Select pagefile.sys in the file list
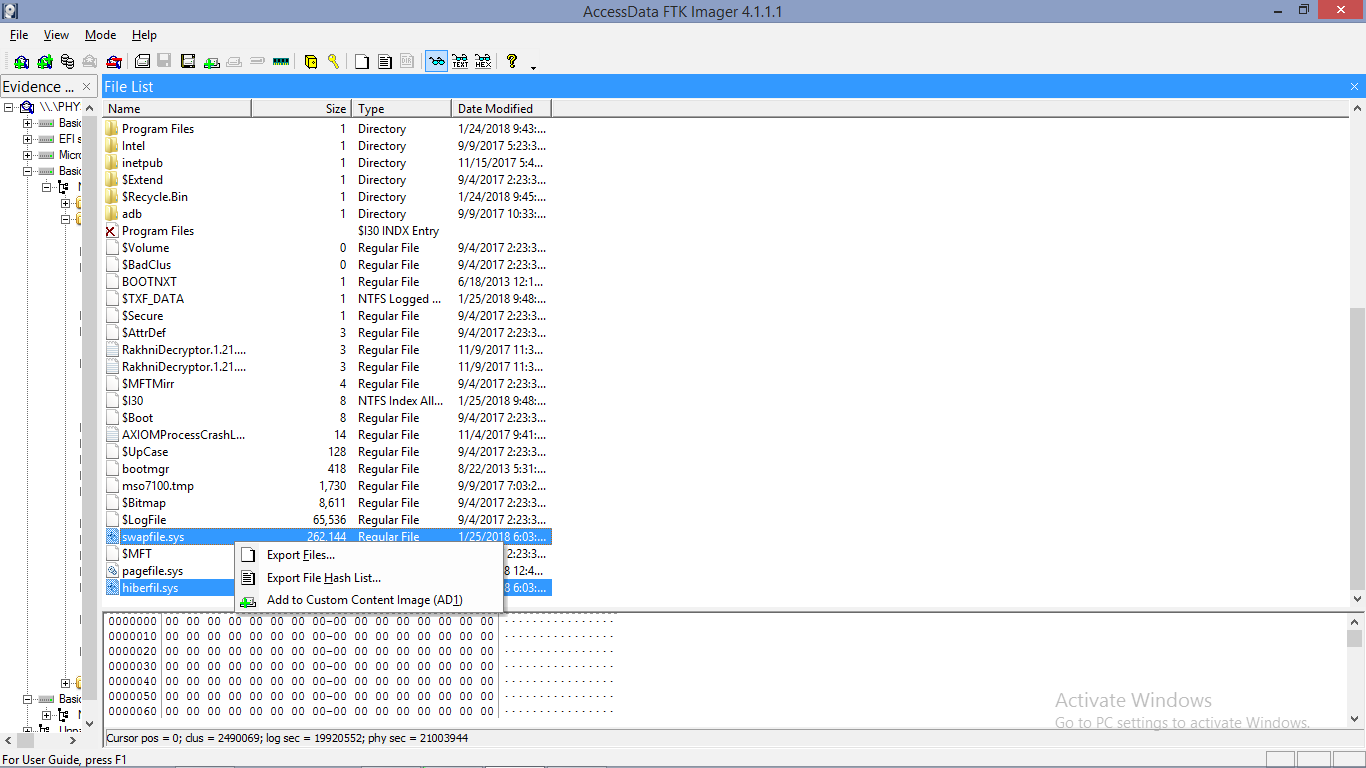 (327, 571)
